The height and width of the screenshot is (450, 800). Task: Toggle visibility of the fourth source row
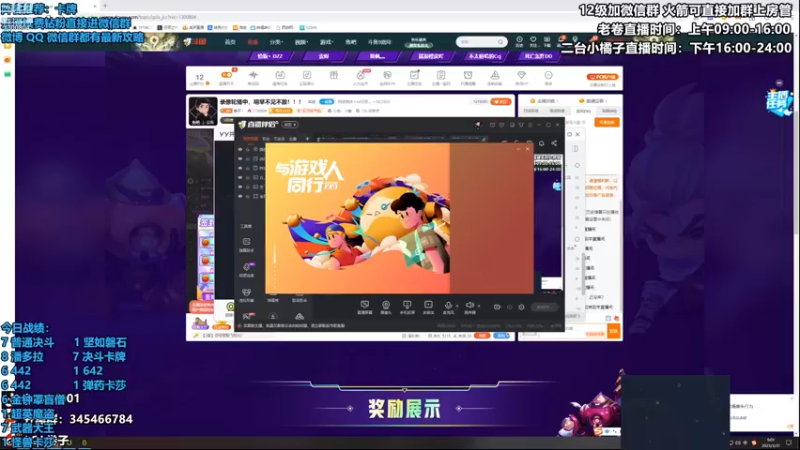[240, 177]
